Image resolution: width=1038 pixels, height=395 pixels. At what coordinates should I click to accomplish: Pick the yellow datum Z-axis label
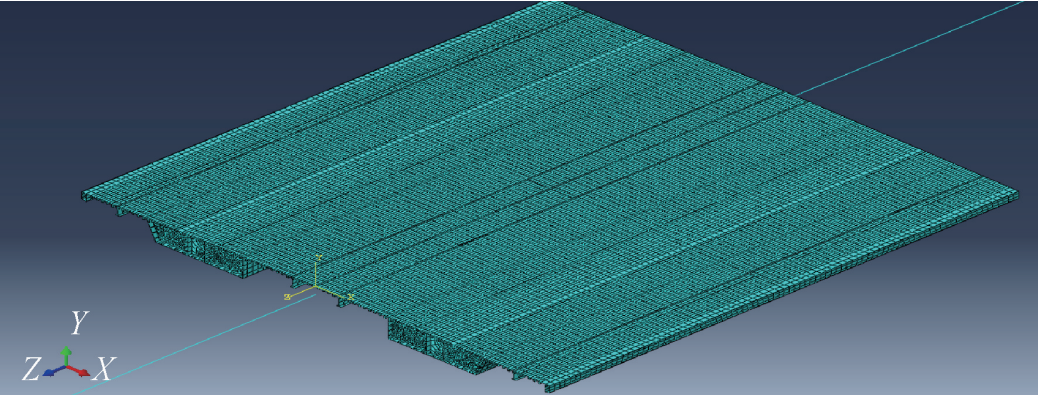[x=287, y=297]
